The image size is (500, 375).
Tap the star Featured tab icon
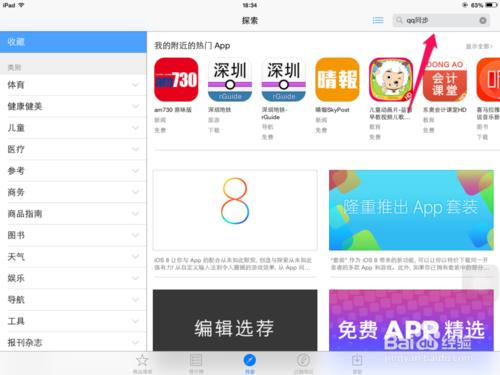pyautogui.click(x=142, y=360)
